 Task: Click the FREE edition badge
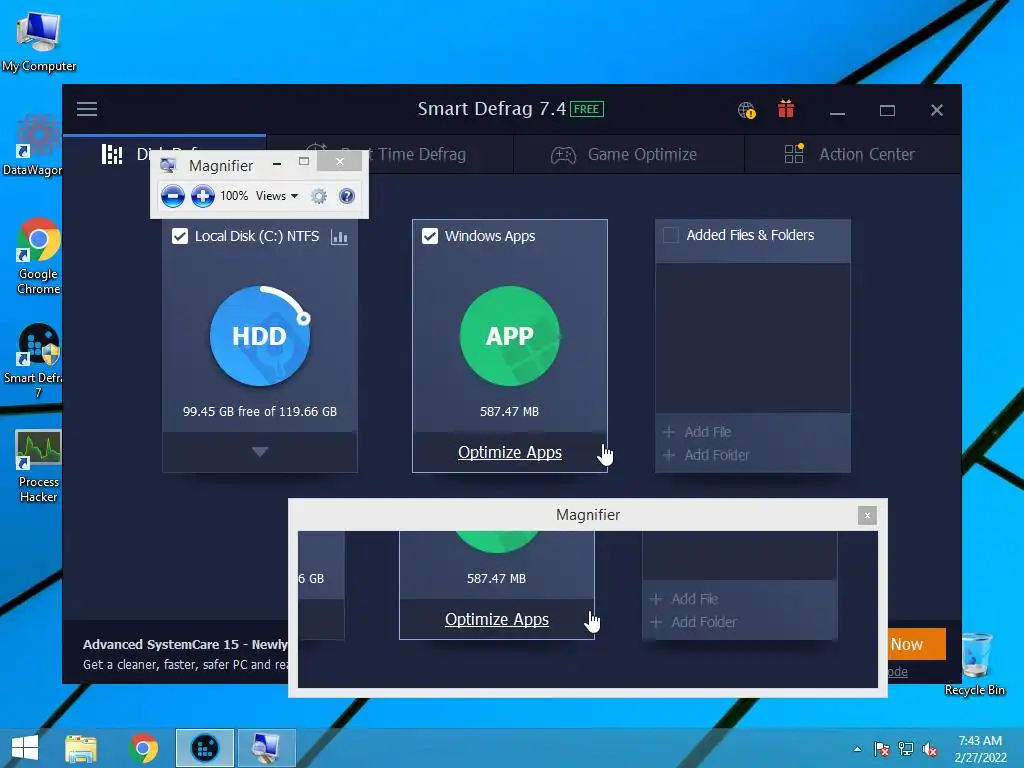(x=586, y=109)
